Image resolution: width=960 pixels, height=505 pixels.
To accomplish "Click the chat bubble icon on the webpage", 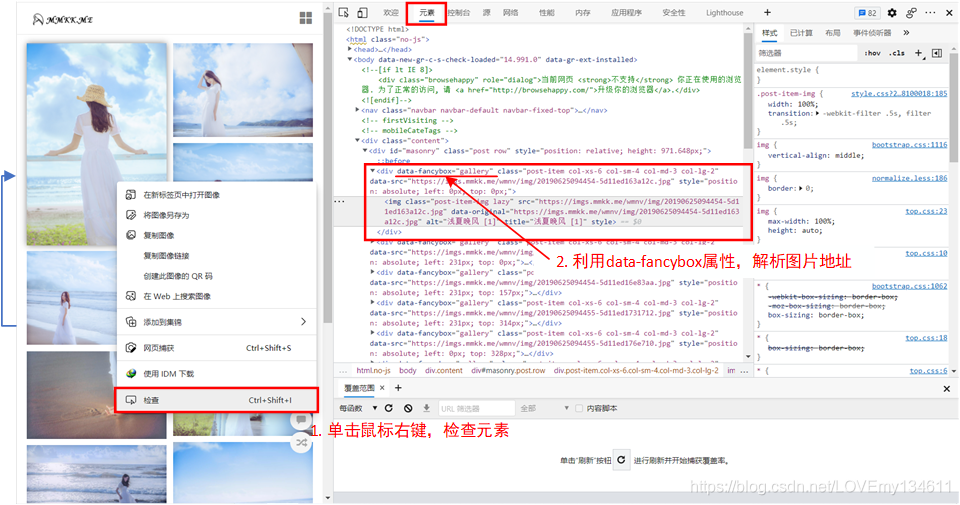I will [301, 420].
